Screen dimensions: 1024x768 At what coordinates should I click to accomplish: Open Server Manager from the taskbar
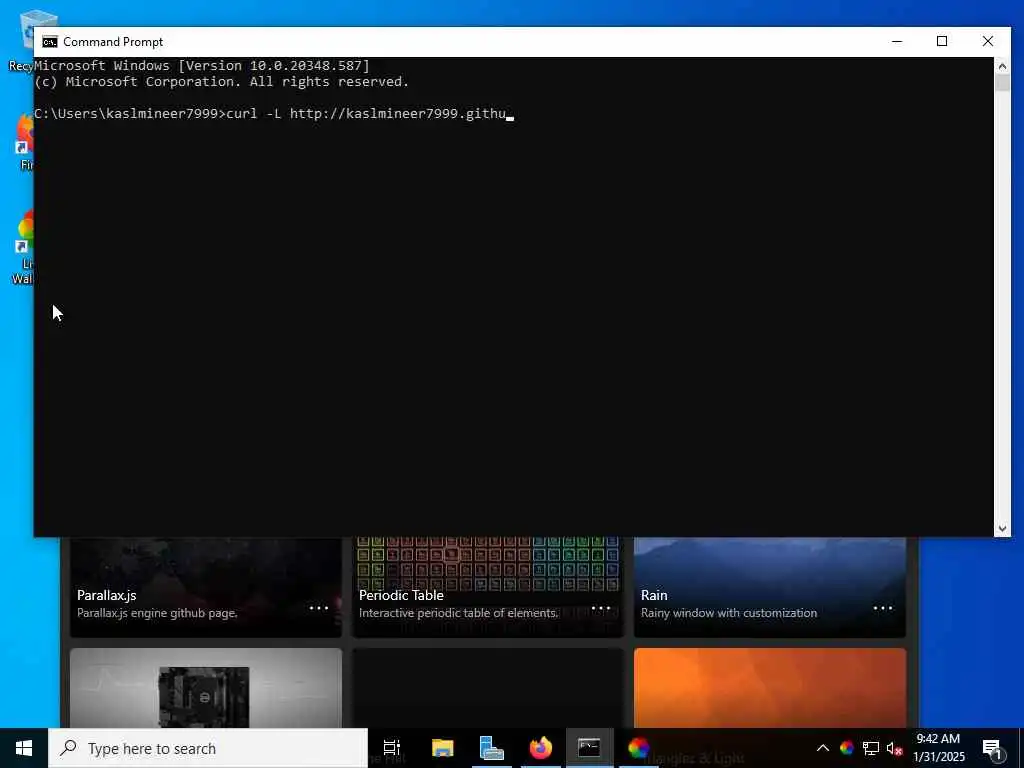[x=491, y=748]
